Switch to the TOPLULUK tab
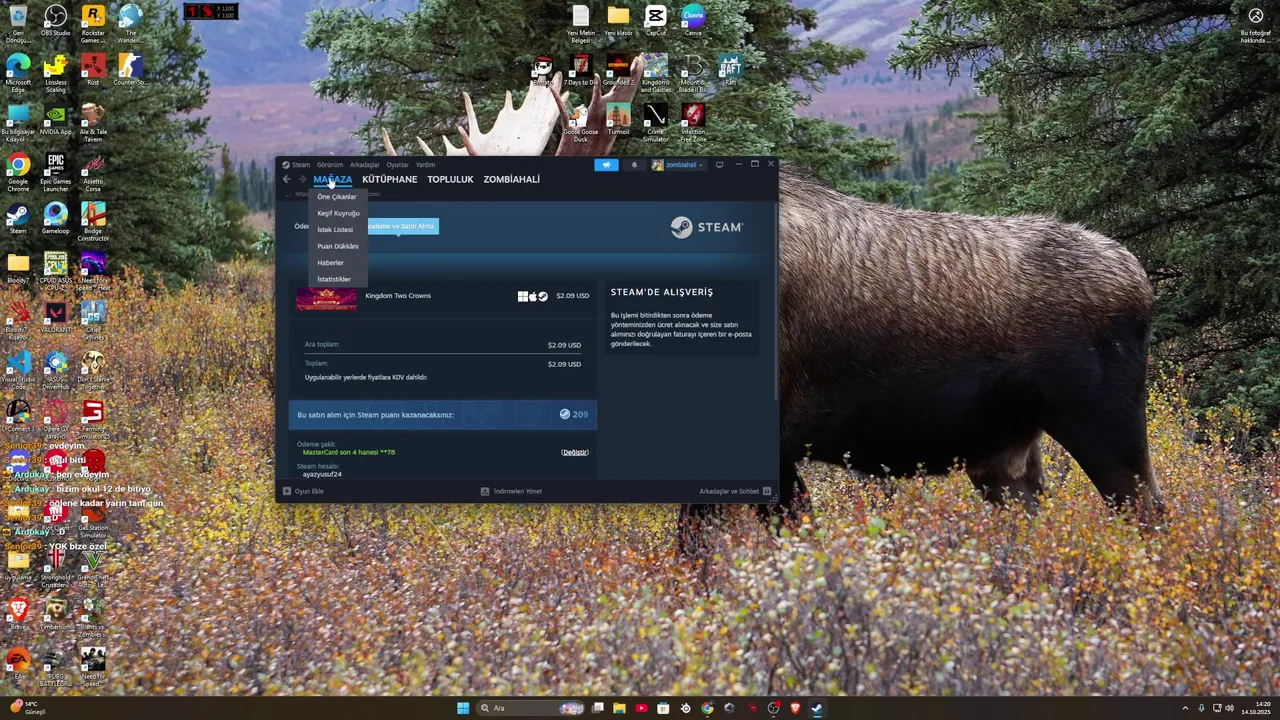 pyautogui.click(x=450, y=179)
